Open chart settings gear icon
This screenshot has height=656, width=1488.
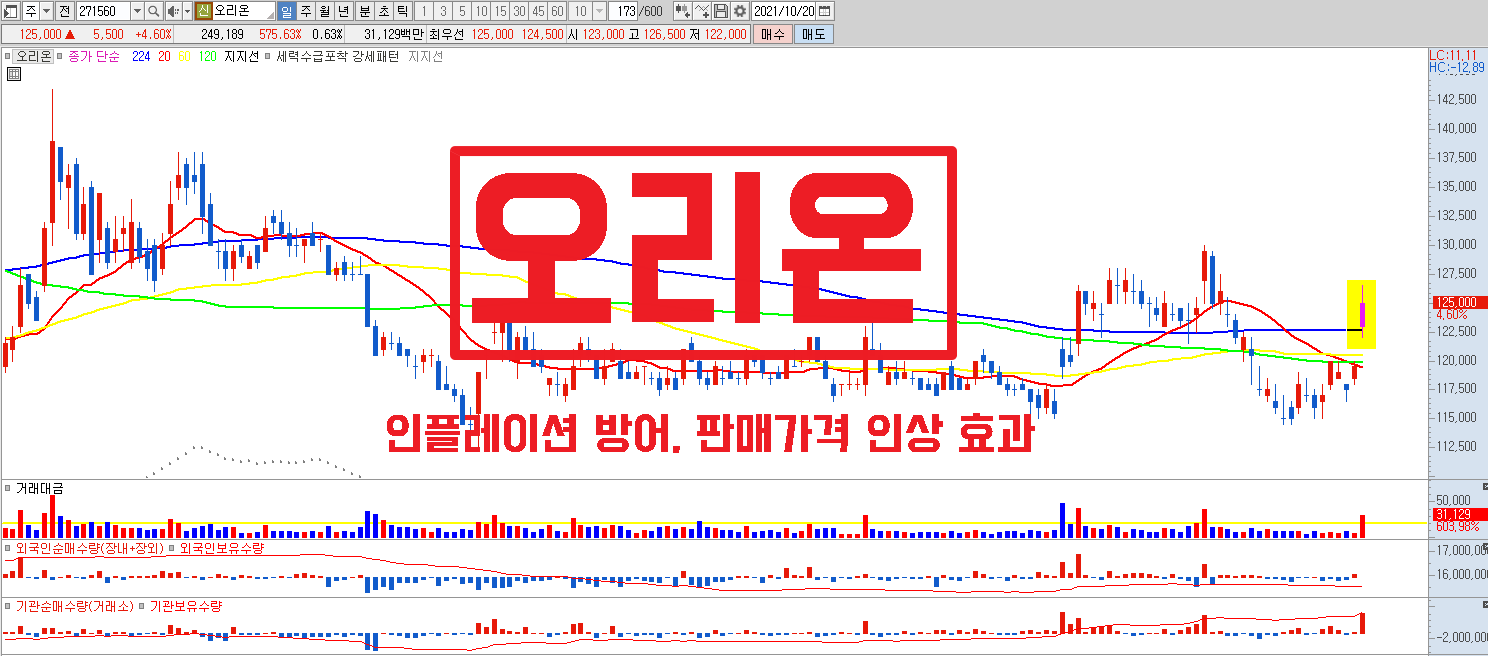(x=739, y=11)
